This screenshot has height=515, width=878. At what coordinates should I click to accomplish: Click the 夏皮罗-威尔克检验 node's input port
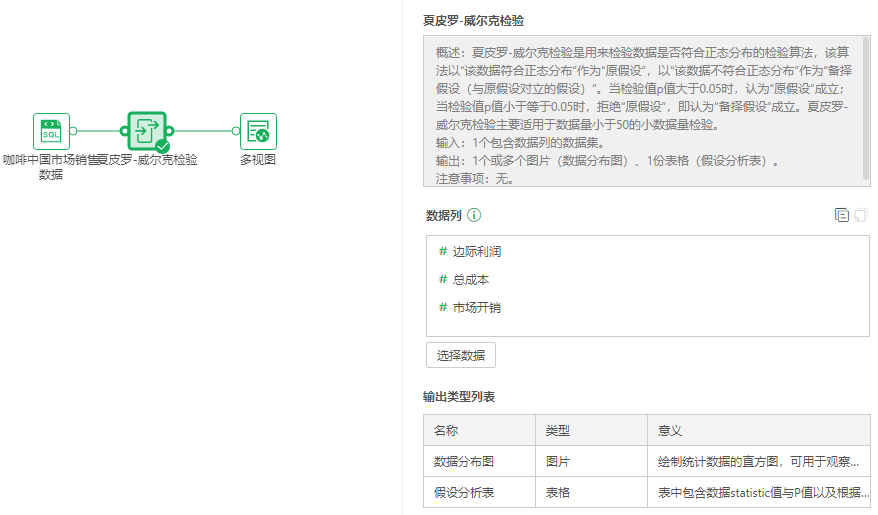[x=125, y=131]
